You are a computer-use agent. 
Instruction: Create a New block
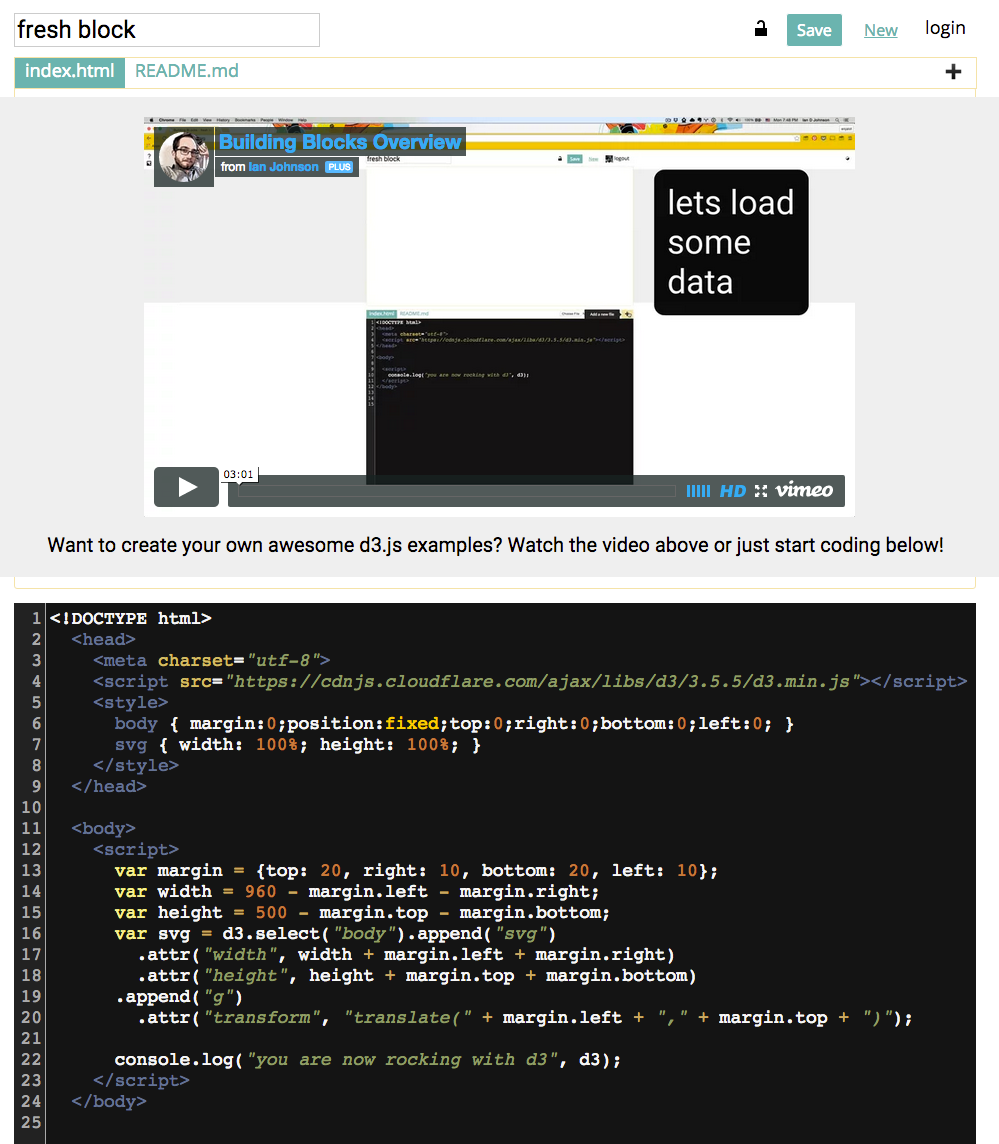881,30
